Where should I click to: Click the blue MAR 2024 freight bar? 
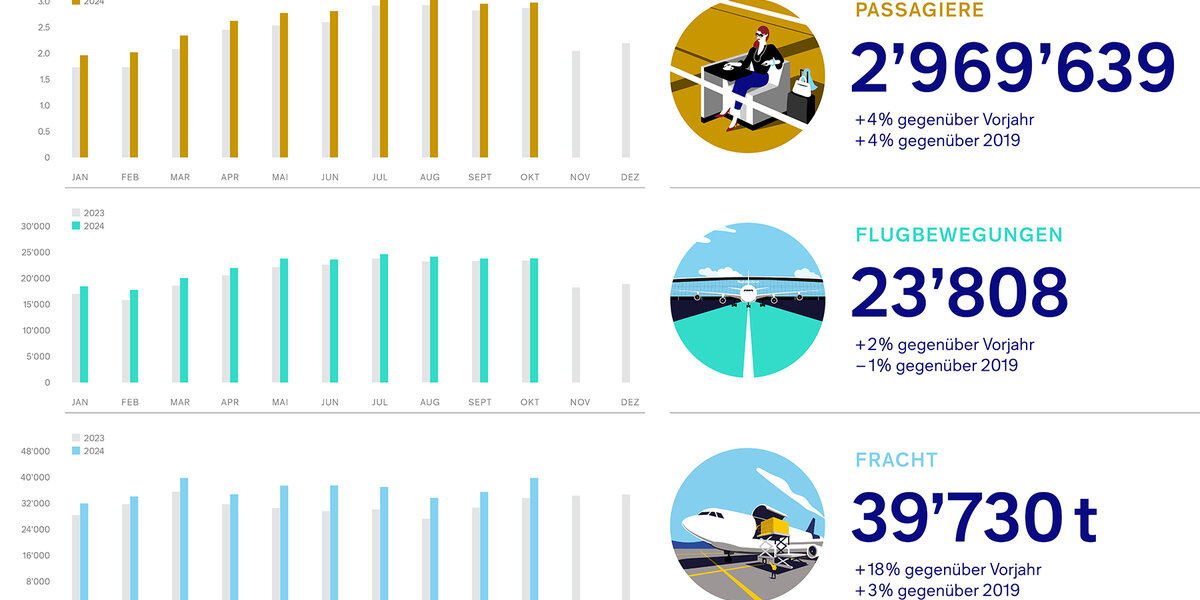coord(184,539)
